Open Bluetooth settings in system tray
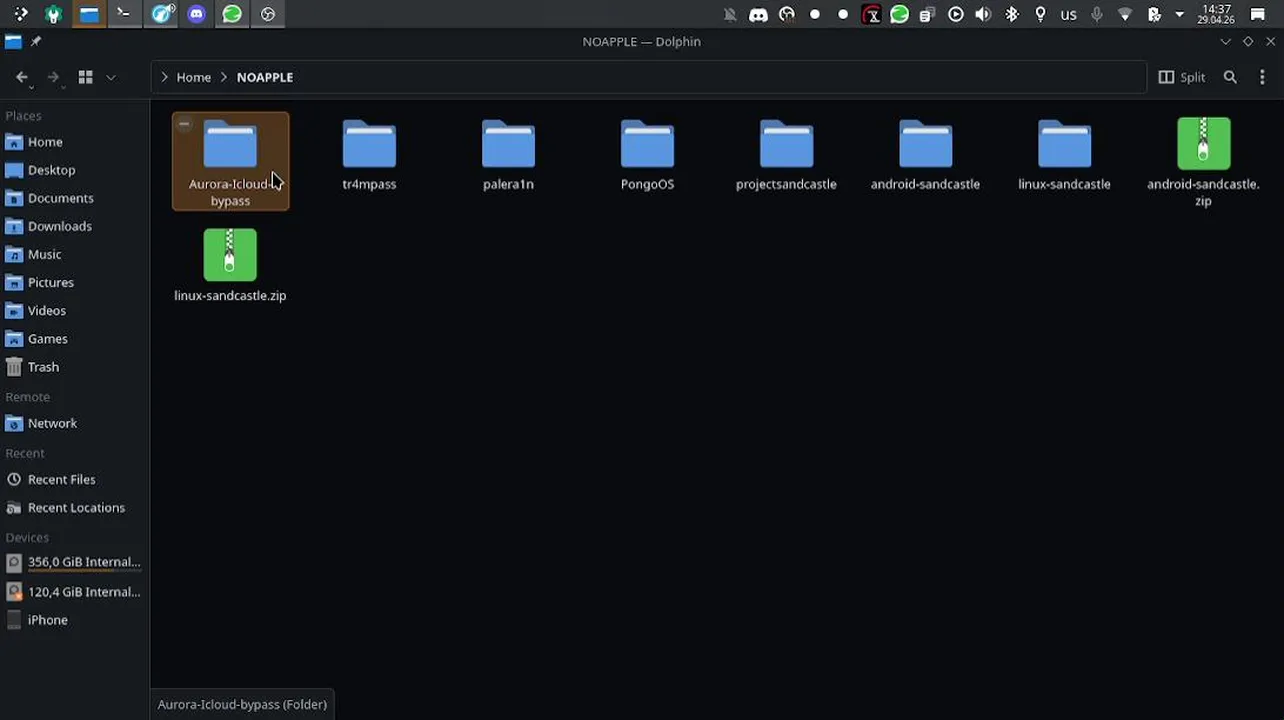Image resolution: width=1284 pixels, height=720 pixels. click(1012, 14)
